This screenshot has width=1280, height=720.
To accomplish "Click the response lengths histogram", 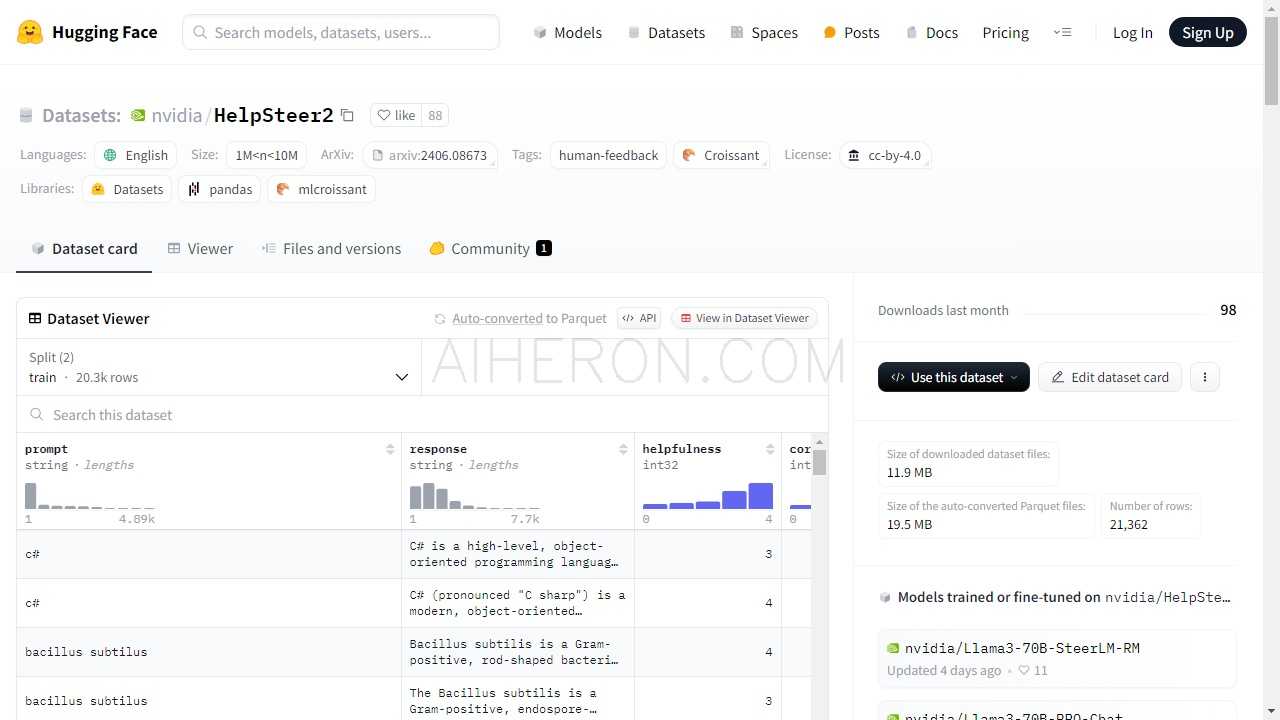I will point(475,496).
